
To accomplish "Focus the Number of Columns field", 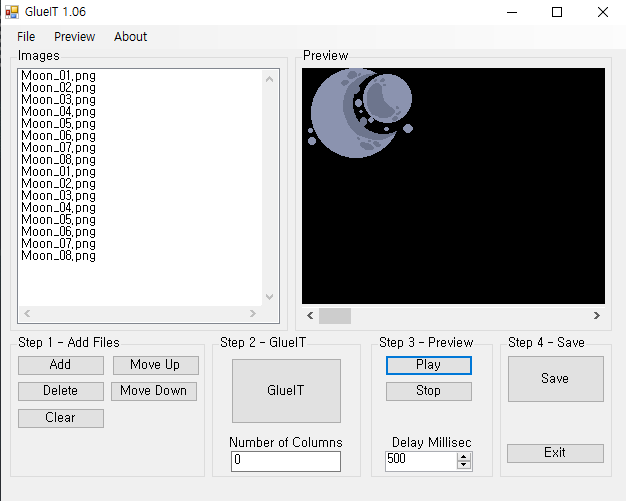I will pos(286,461).
